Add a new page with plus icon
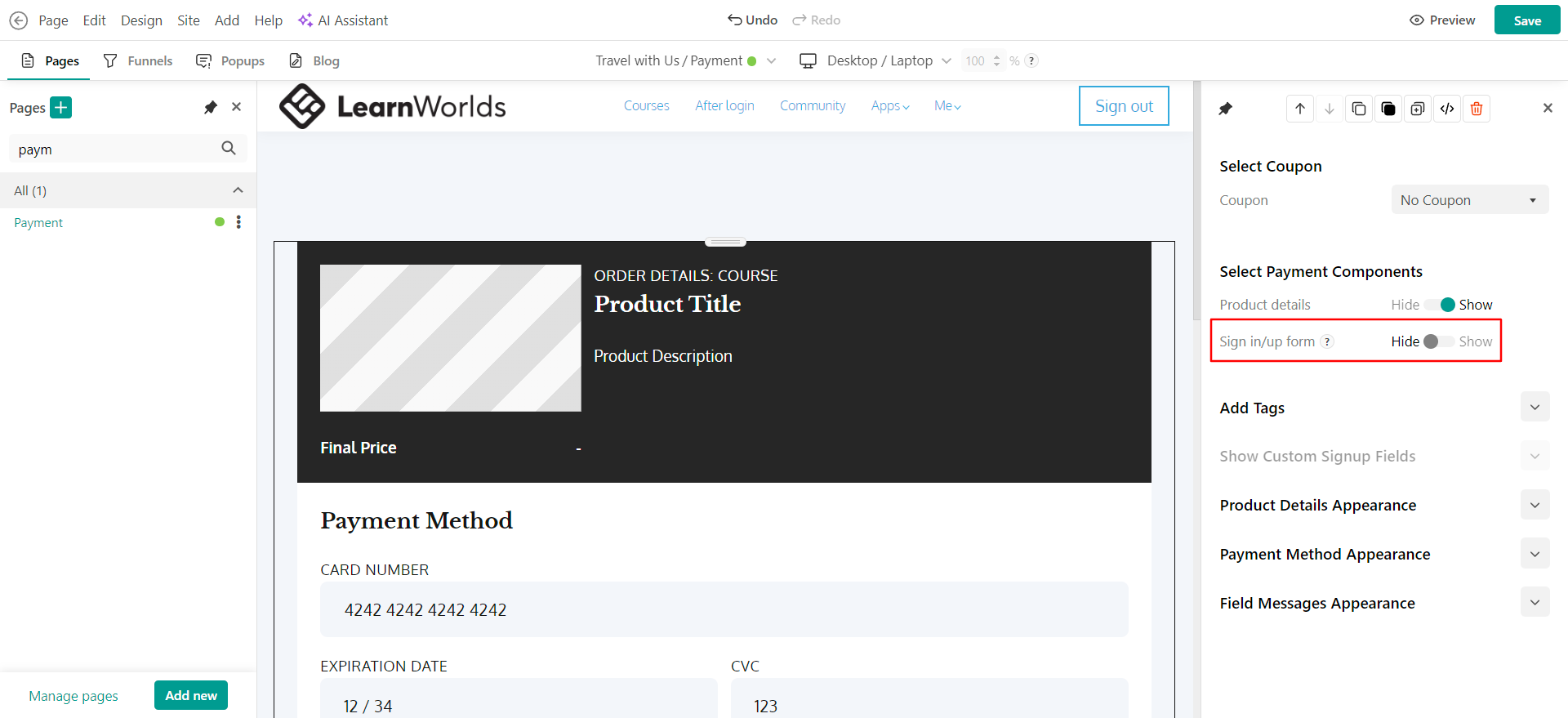The height and width of the screenshot is (718, 1568). pyautogui.click(x=61, y=107)
